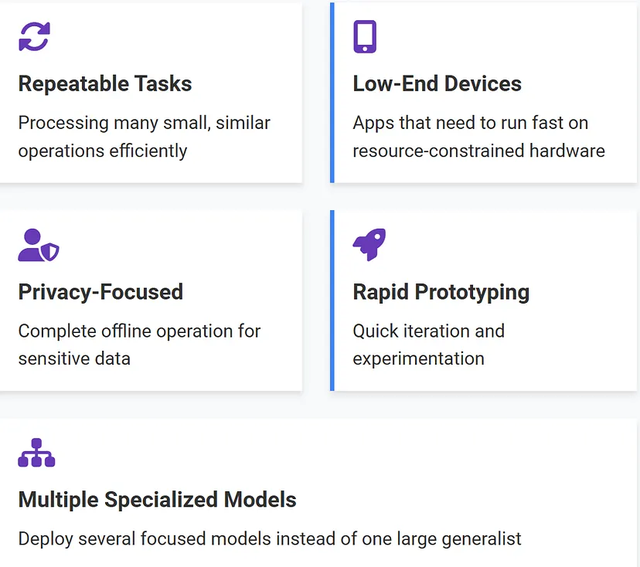Select the Multiple Specialized Models heading
Screen dimensions: 640x567
click(157, 500)
